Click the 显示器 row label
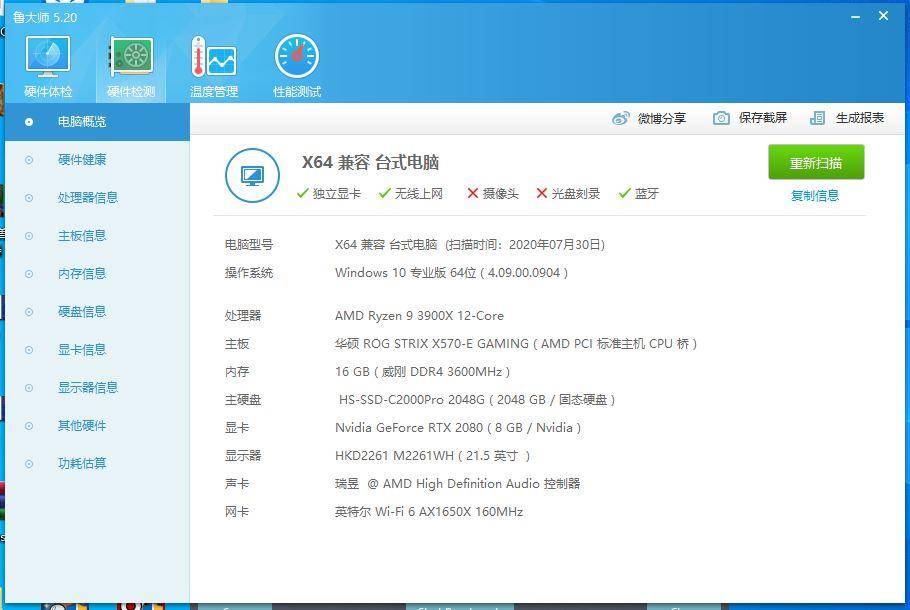Viewport: 910px width, 610px height. (243, 456)
